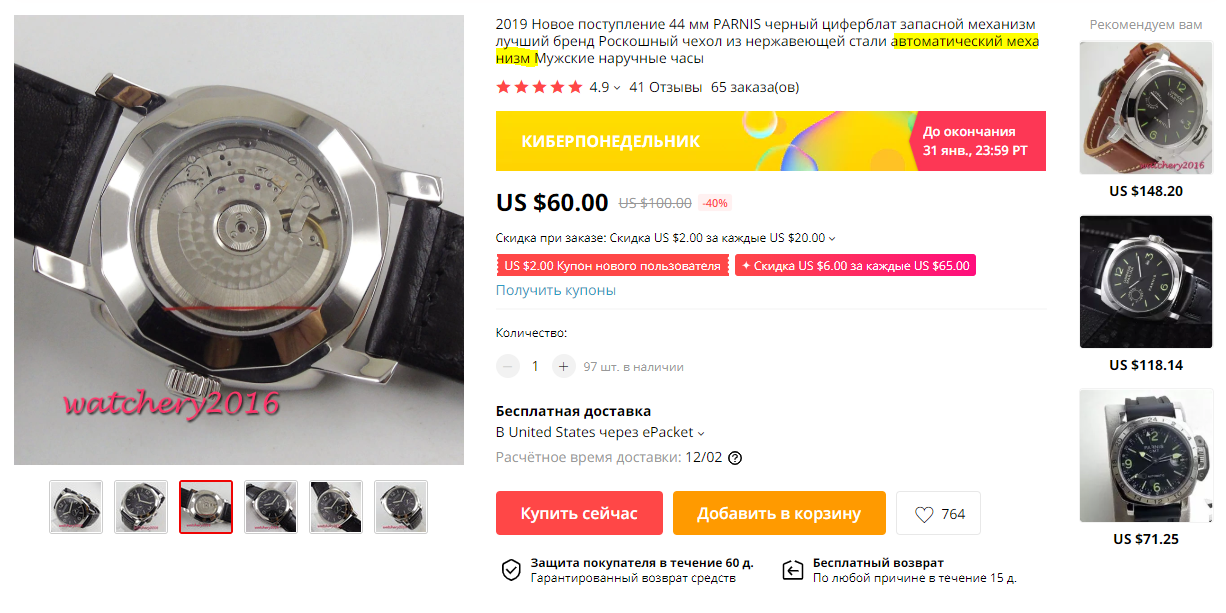This screenshot has width=1226, height=613.
Task: Decrease quantity with the minus button
Action: click(x=508, y=367)
